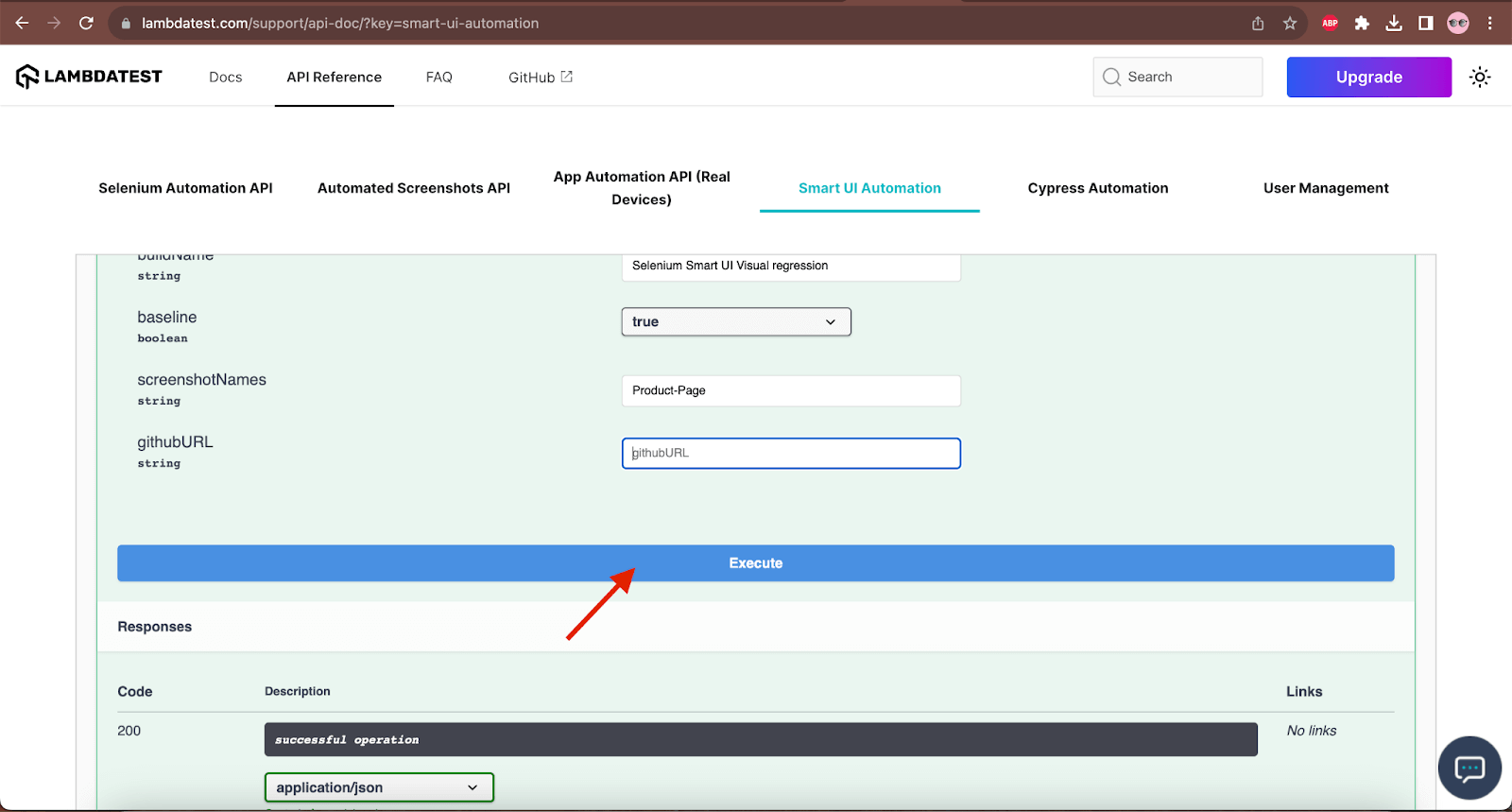Click the githubURL input field
1512x812 pixels.
791,453
